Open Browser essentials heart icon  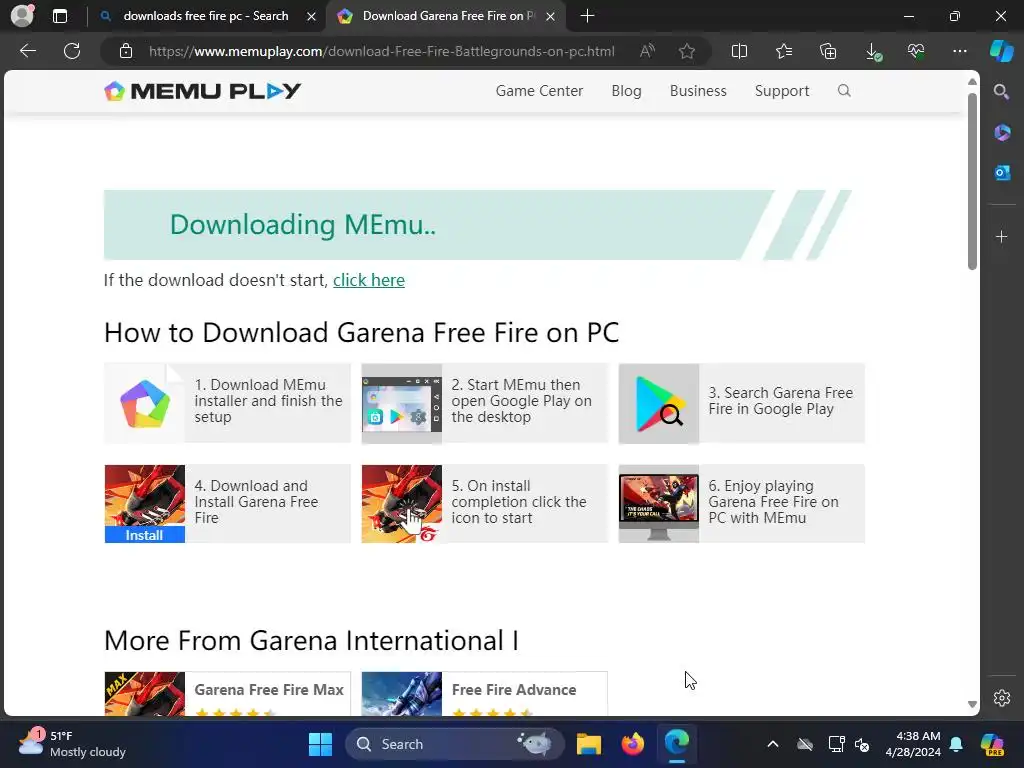pyautogui.click(x=916, y=51)
